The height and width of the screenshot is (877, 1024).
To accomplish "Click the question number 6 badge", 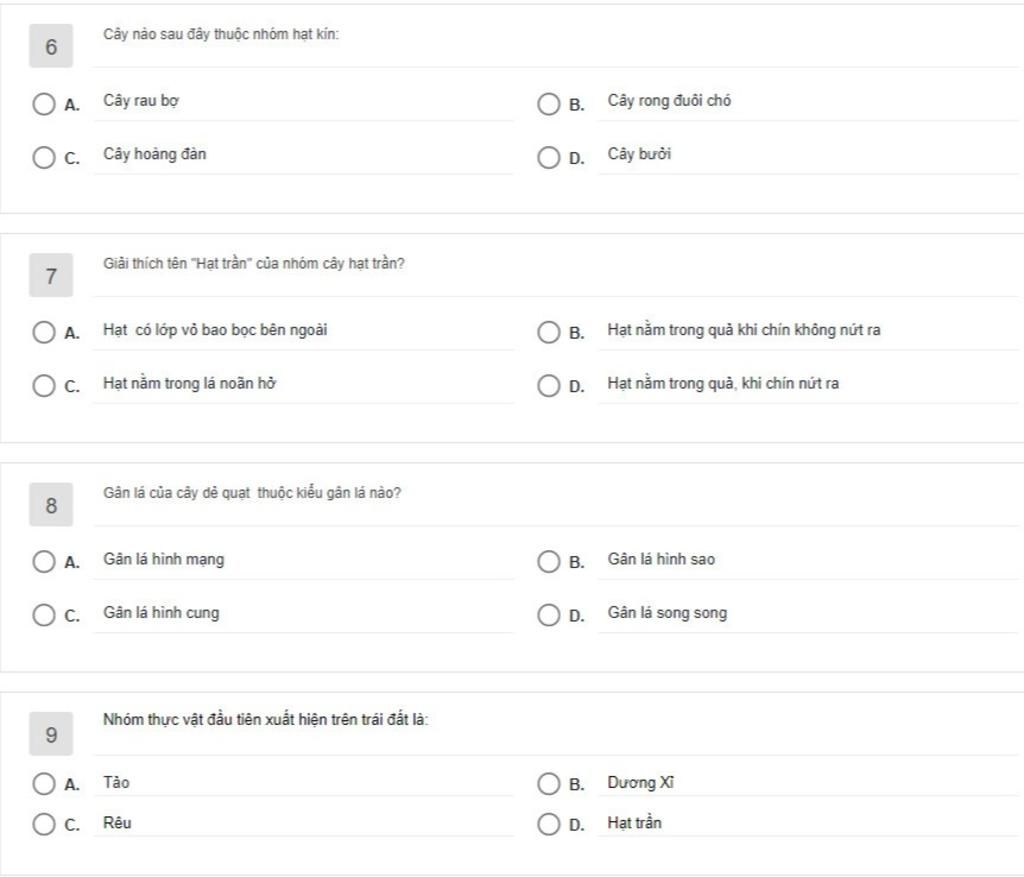I will [51, 47].
